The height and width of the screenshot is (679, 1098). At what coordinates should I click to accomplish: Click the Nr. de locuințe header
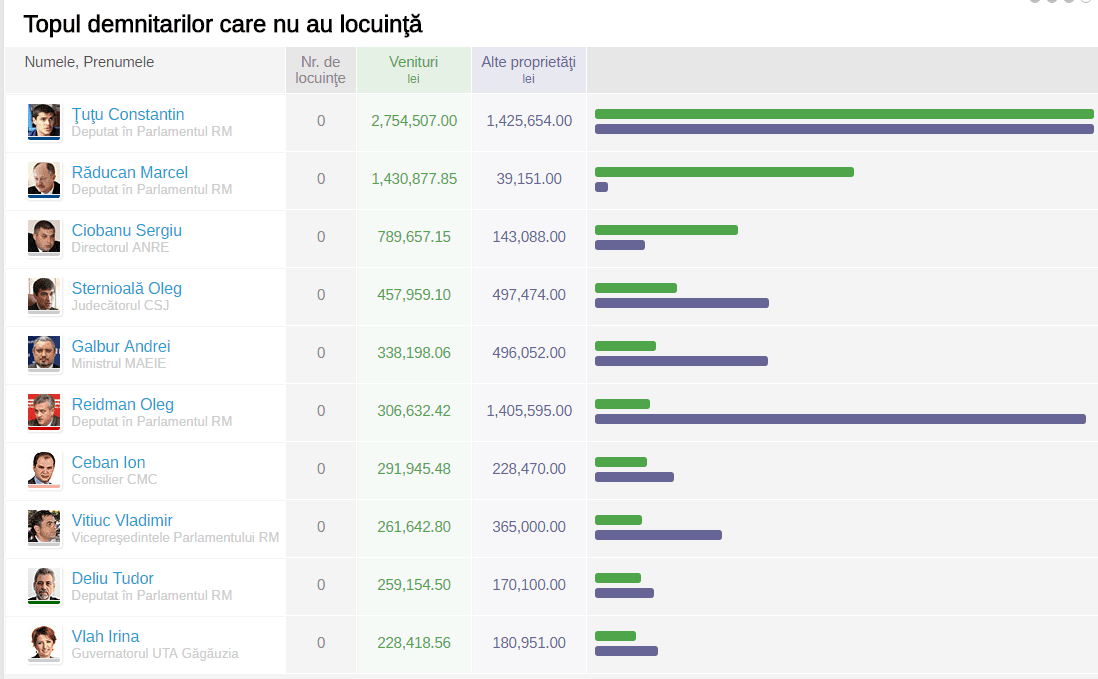tap(321, 69)
